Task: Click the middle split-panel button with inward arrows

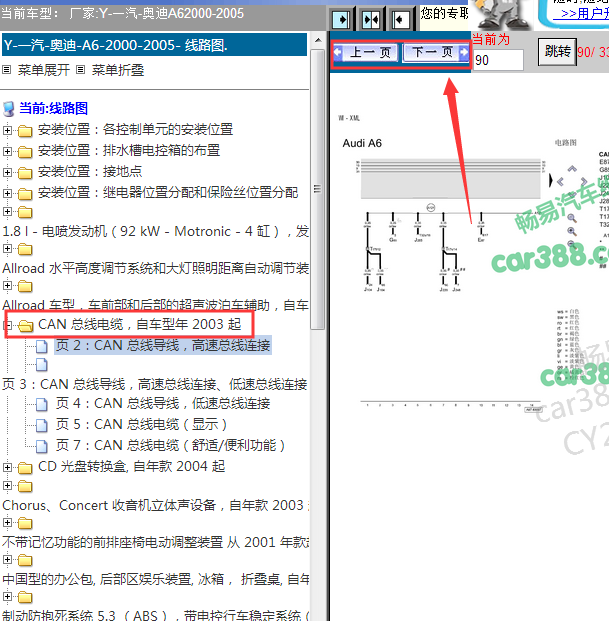Action: click(371, 19)
